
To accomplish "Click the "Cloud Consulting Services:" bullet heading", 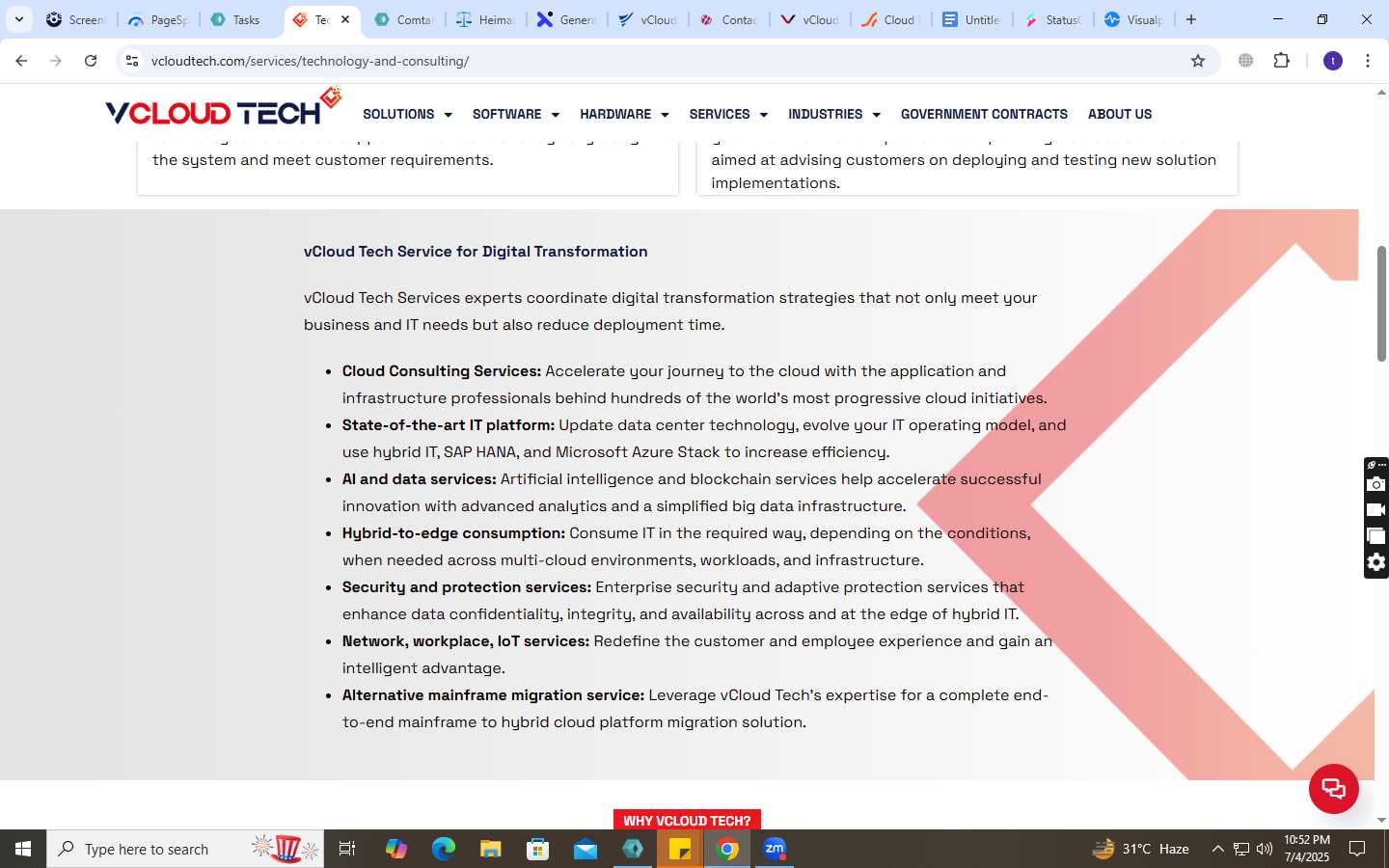I will click(442, 371).
